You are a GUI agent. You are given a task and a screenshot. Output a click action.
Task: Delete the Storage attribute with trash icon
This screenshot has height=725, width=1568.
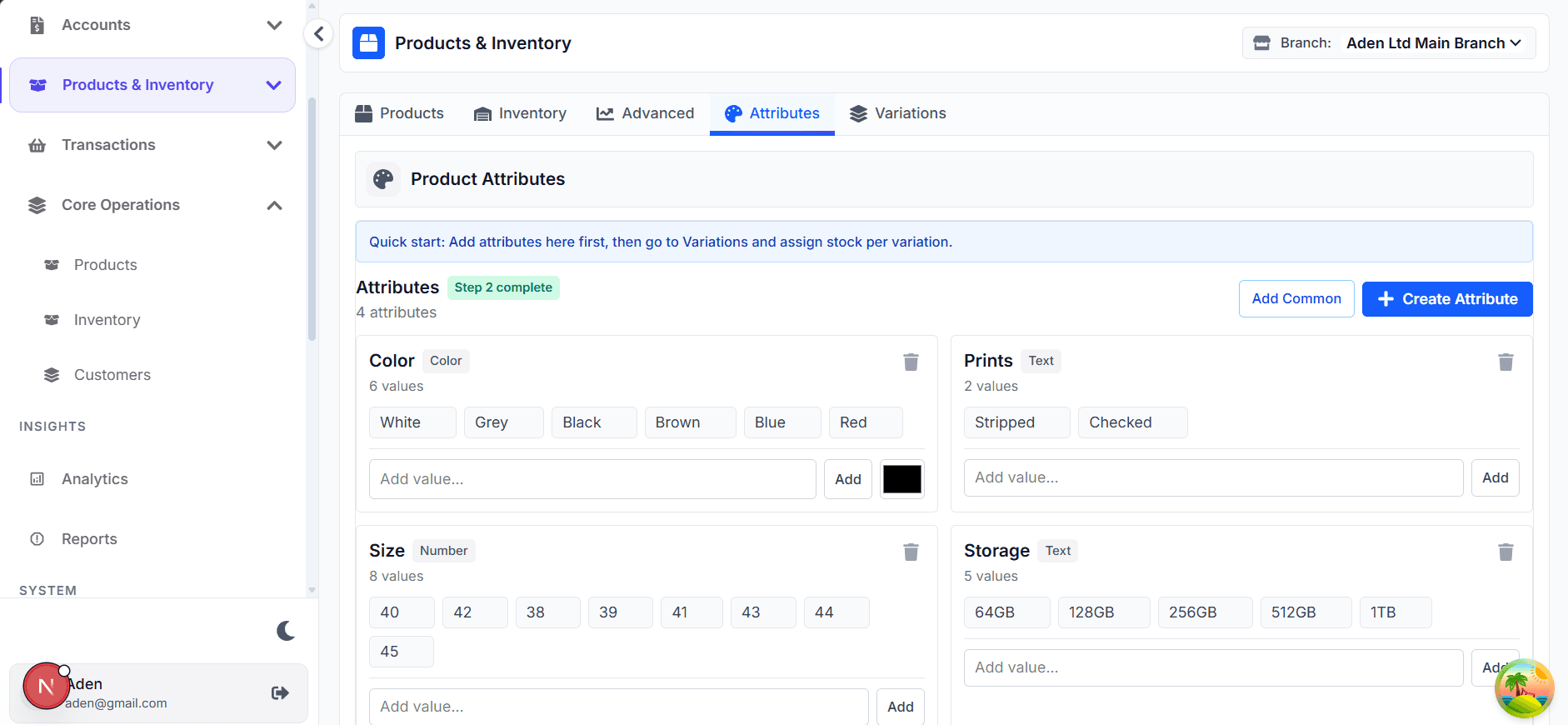1506,552
